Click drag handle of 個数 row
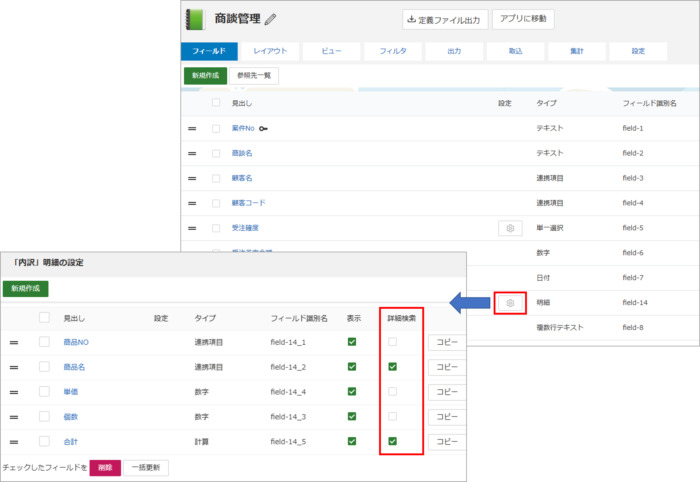Viewport: 700px width, 482px height. [x=14, y=417]
